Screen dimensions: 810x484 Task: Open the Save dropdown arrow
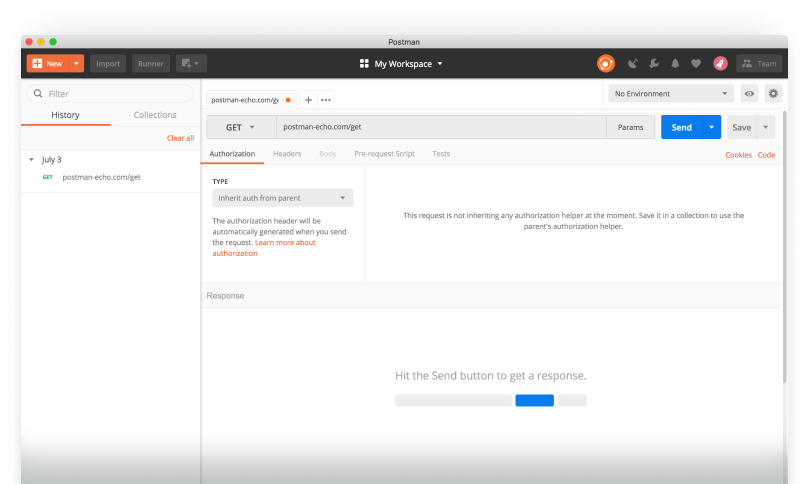(766, 127)
